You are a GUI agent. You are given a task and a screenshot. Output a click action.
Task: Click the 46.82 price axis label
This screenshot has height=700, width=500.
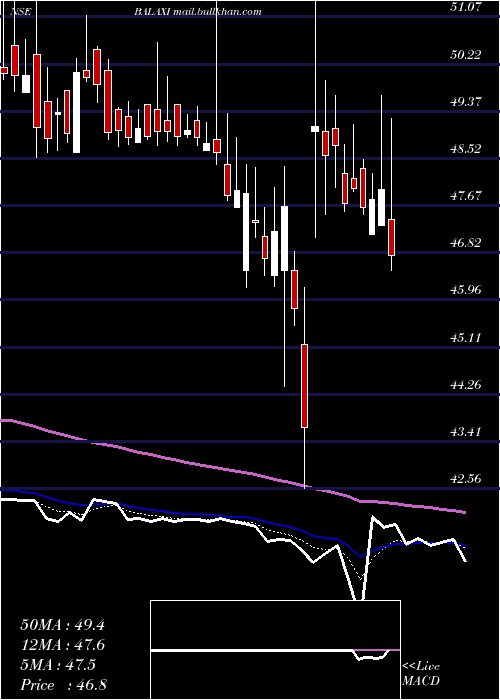point(466,243)
